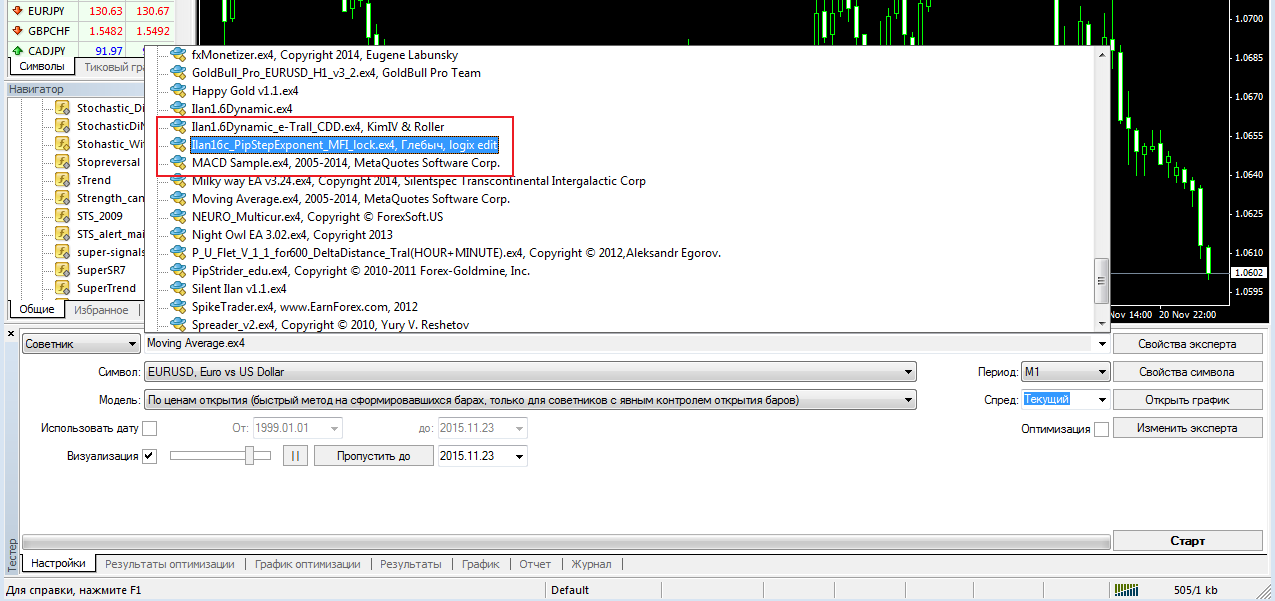This screenshot has width=1275, height=601.
Task: Click the SuperTrend indicator icon in Navigator
Action: coord(62,288)
